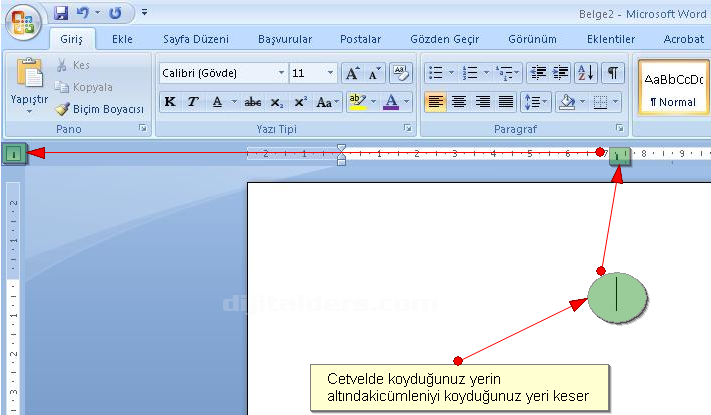Switch to the Giriş tab
The width and height of the screenshot is (711, 415).
pyautogui.click(x=72, y=39)
